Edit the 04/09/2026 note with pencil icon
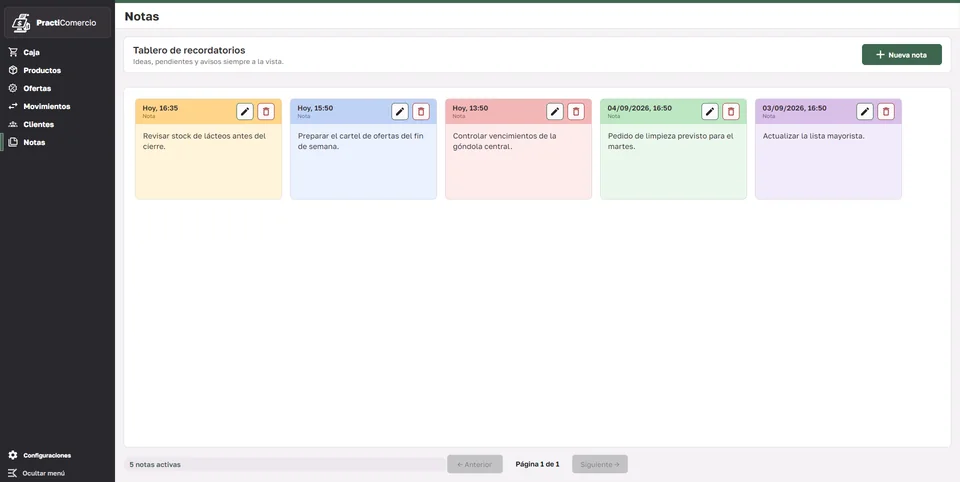Viewport: 960px width, 482px height. coord(710,111)
